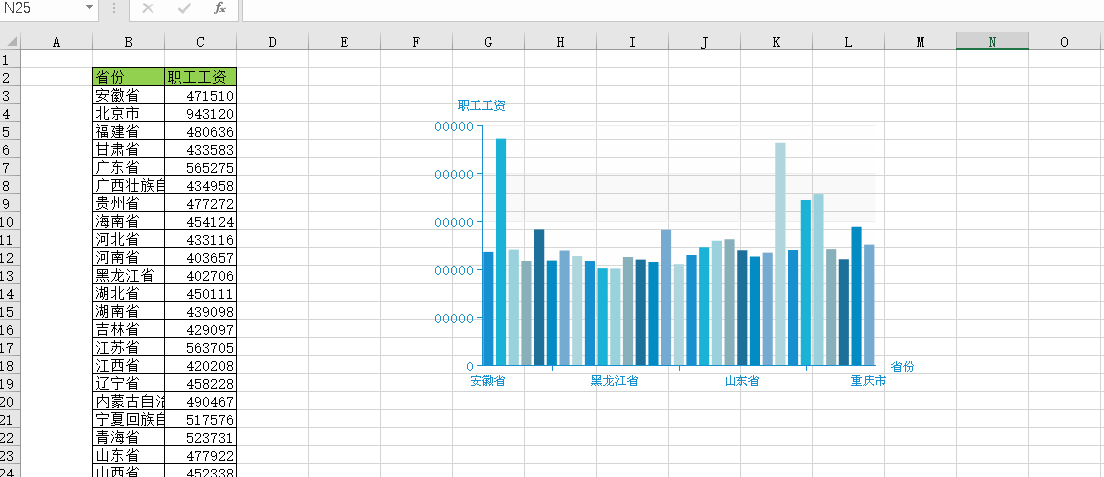Screen dimensions: 1104x477
Task: Click the green 省份 header cell
Action: pyautogui.click(x=128, y=77)
